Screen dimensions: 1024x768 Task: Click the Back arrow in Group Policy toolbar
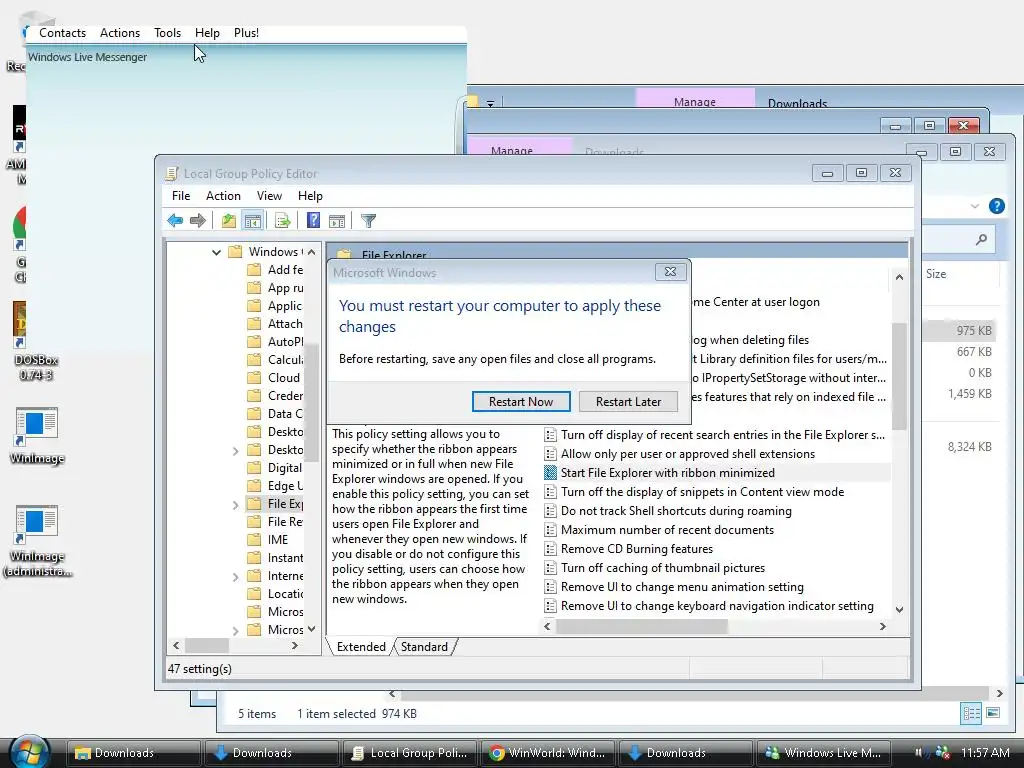pos(175,221)
